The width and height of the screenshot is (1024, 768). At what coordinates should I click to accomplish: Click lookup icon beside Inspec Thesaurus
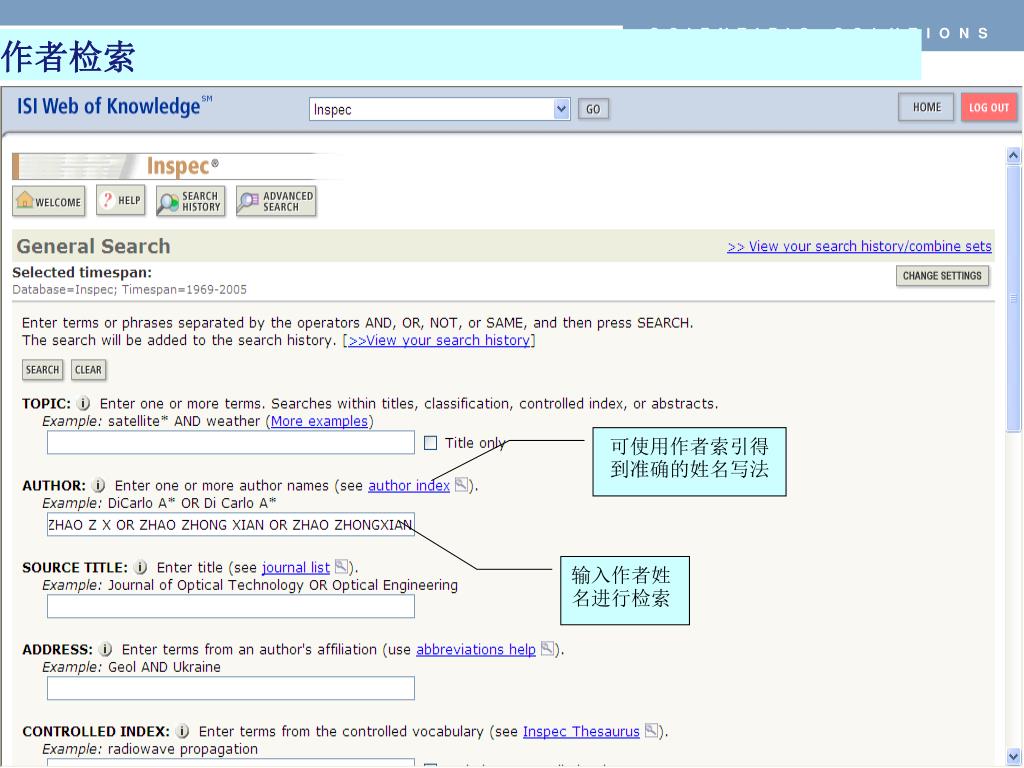(x=651, y=730)
